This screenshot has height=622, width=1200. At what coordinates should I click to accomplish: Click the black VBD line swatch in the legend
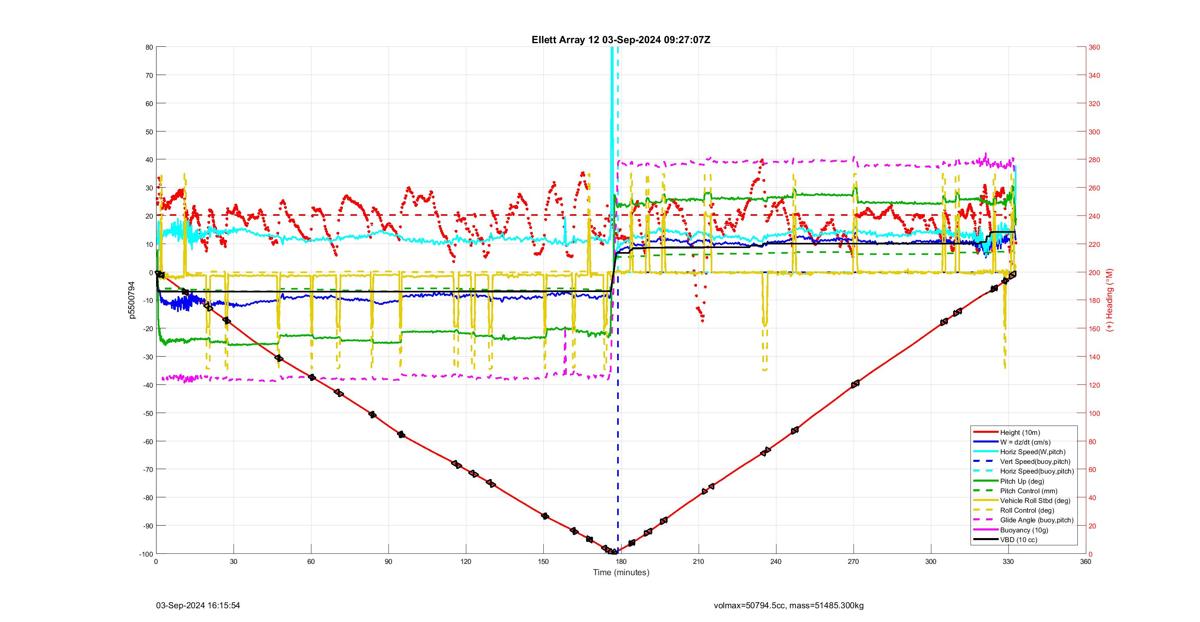coord(985,540)
